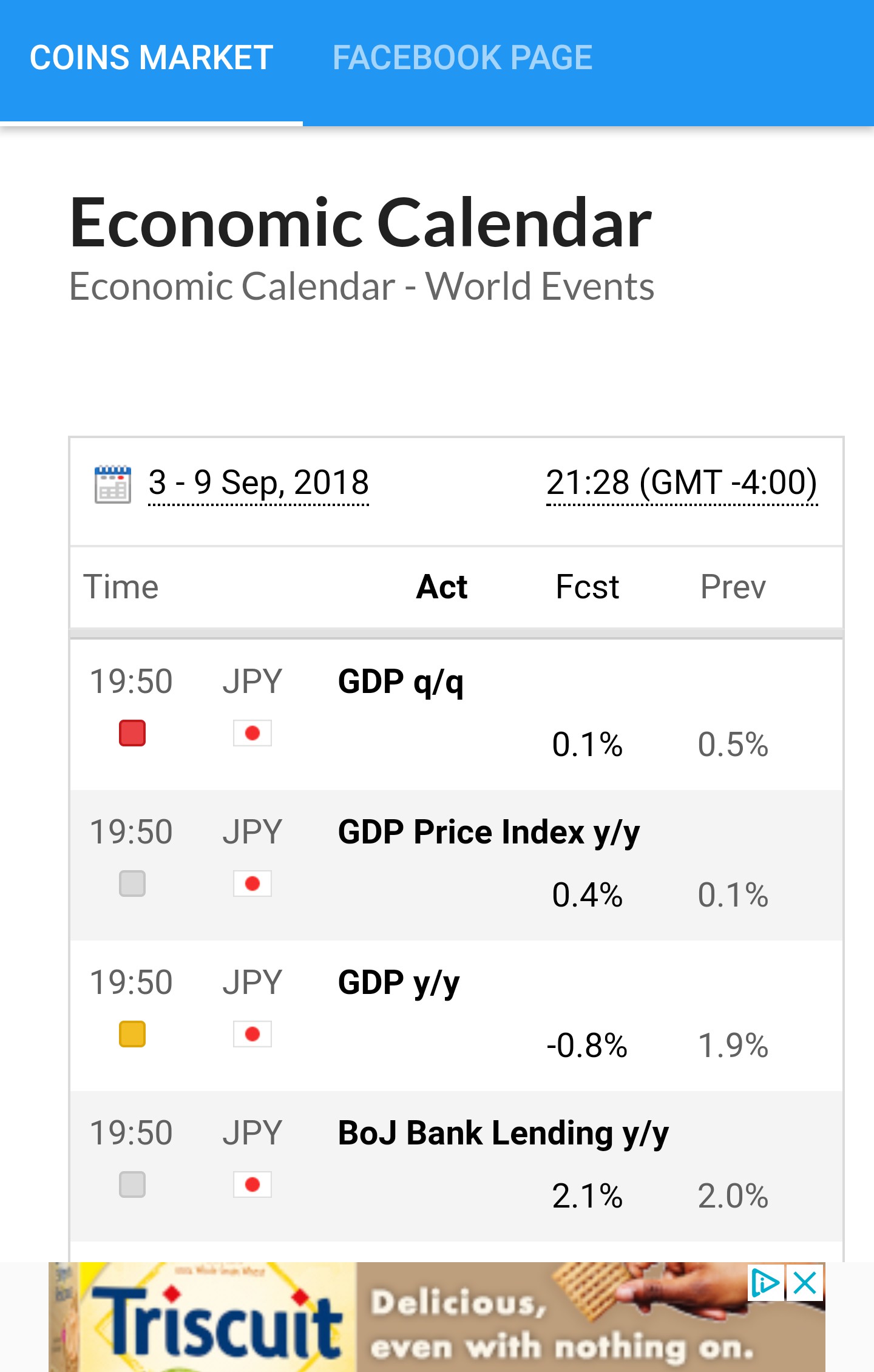Click the gray impact box for GDP Price Index
The image size is (874, 1372).
[132, 884]
